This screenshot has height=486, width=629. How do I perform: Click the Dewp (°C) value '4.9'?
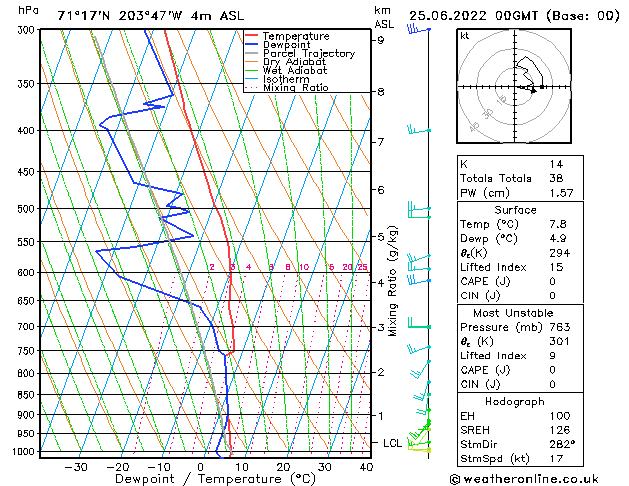coord(558,238)
